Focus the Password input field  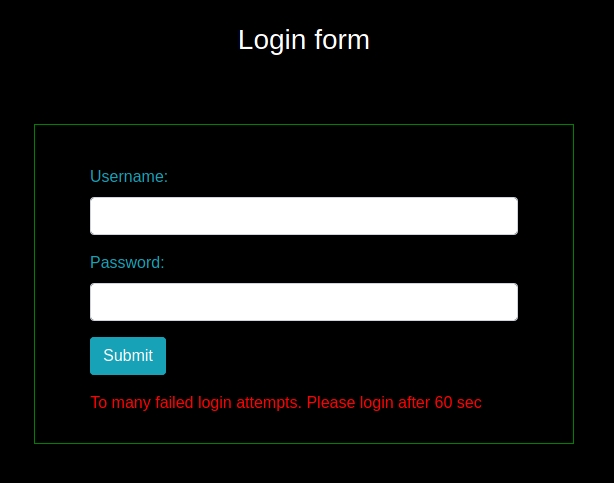304,302
